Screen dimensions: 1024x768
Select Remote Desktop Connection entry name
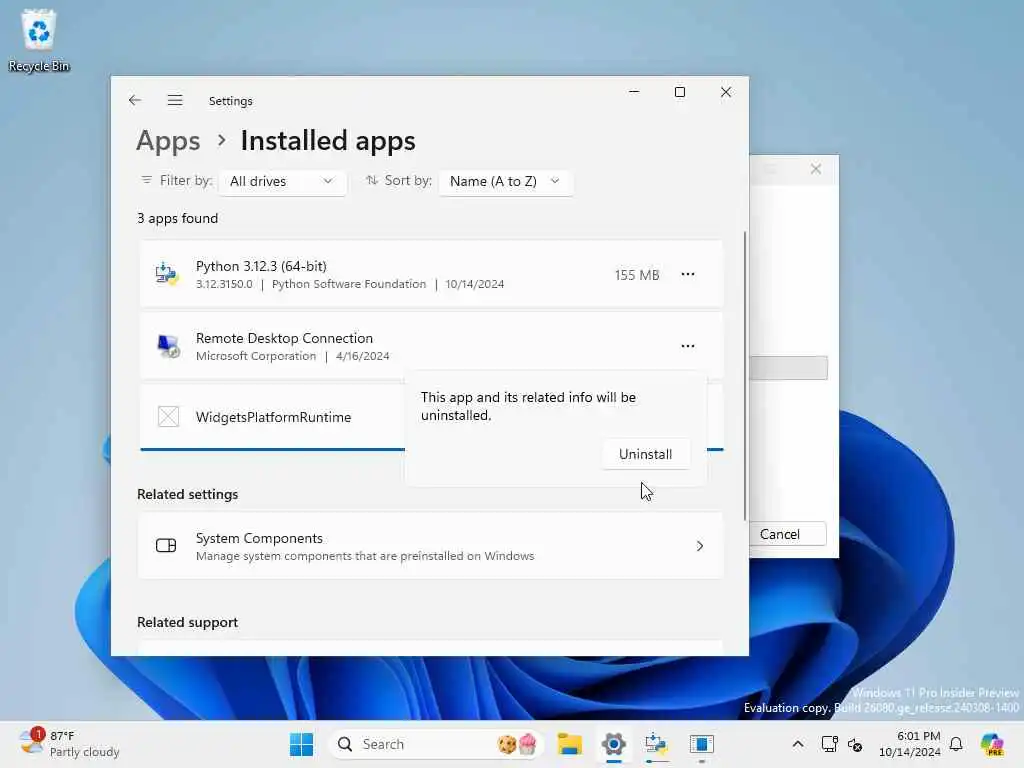click(284, 338)
